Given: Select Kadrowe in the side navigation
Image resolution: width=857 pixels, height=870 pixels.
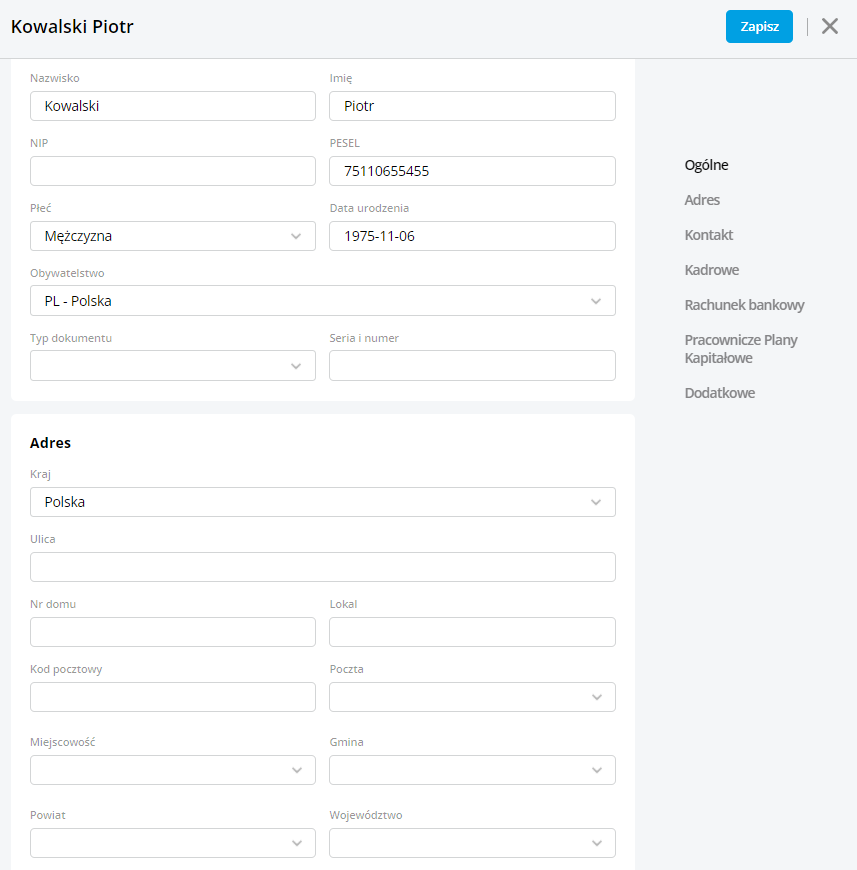Looking at the screenshot, I should point(712,270).
